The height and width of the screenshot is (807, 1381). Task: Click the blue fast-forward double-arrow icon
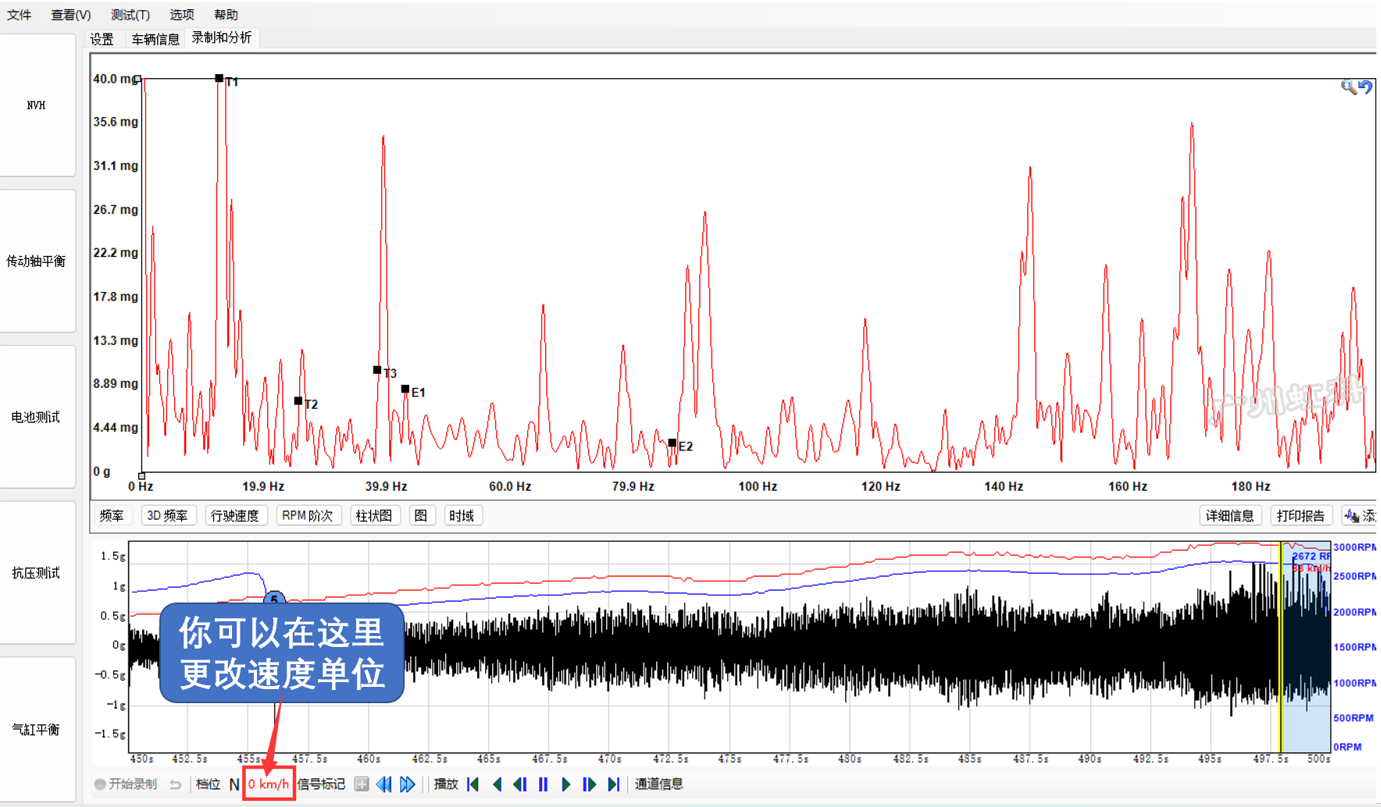pos(407,784)
